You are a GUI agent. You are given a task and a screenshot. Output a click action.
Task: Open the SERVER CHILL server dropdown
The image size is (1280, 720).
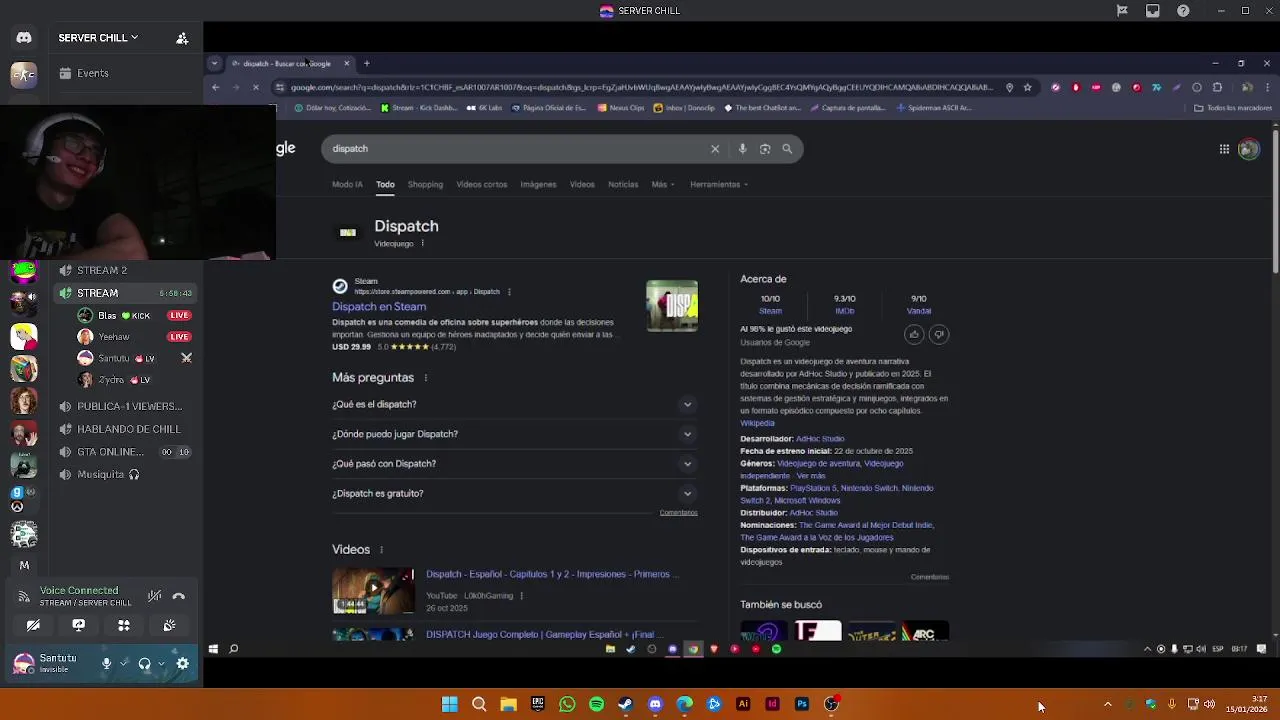tap(98, 38)
